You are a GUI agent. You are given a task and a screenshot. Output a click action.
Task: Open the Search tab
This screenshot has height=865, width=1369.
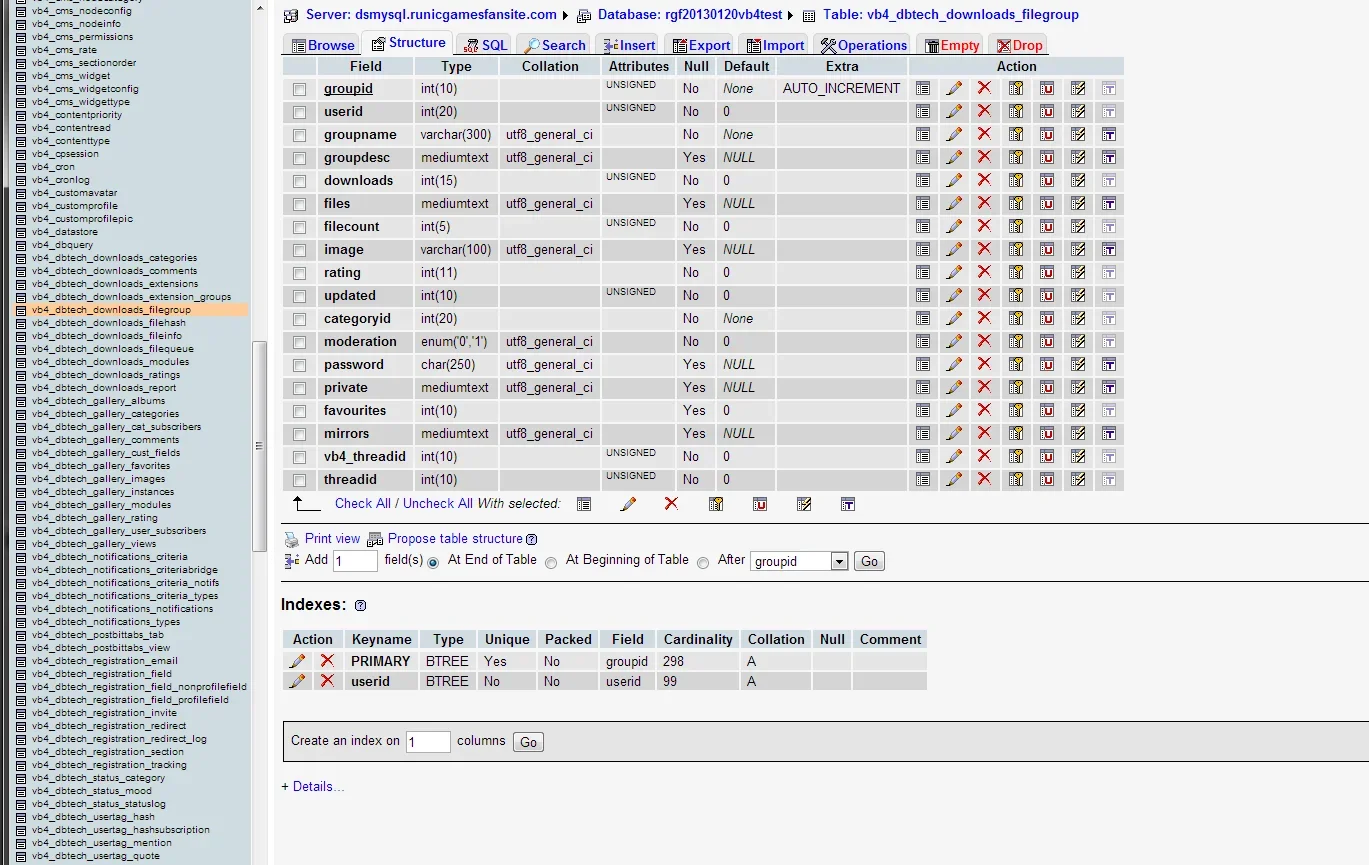coord(555,45)
